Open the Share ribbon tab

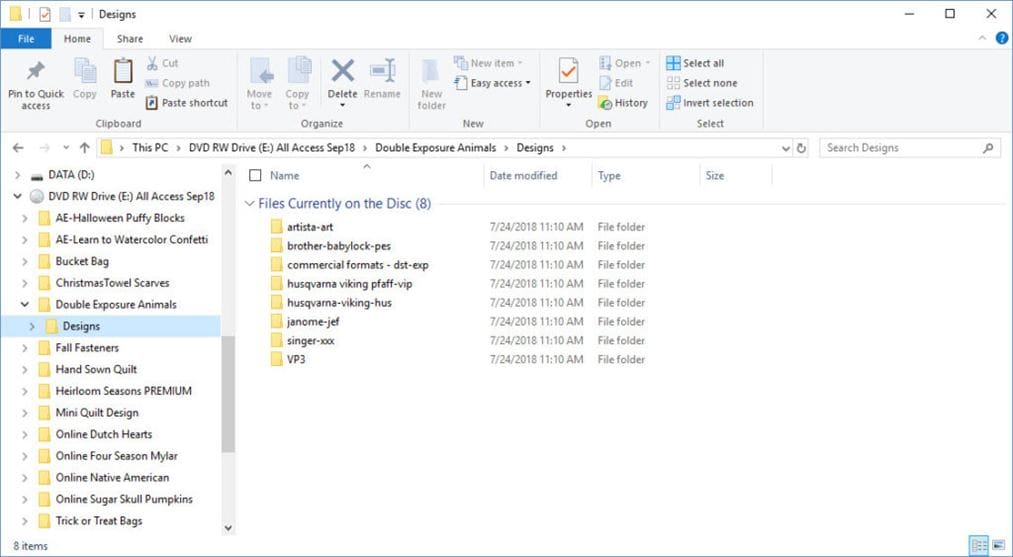point(129,39)
